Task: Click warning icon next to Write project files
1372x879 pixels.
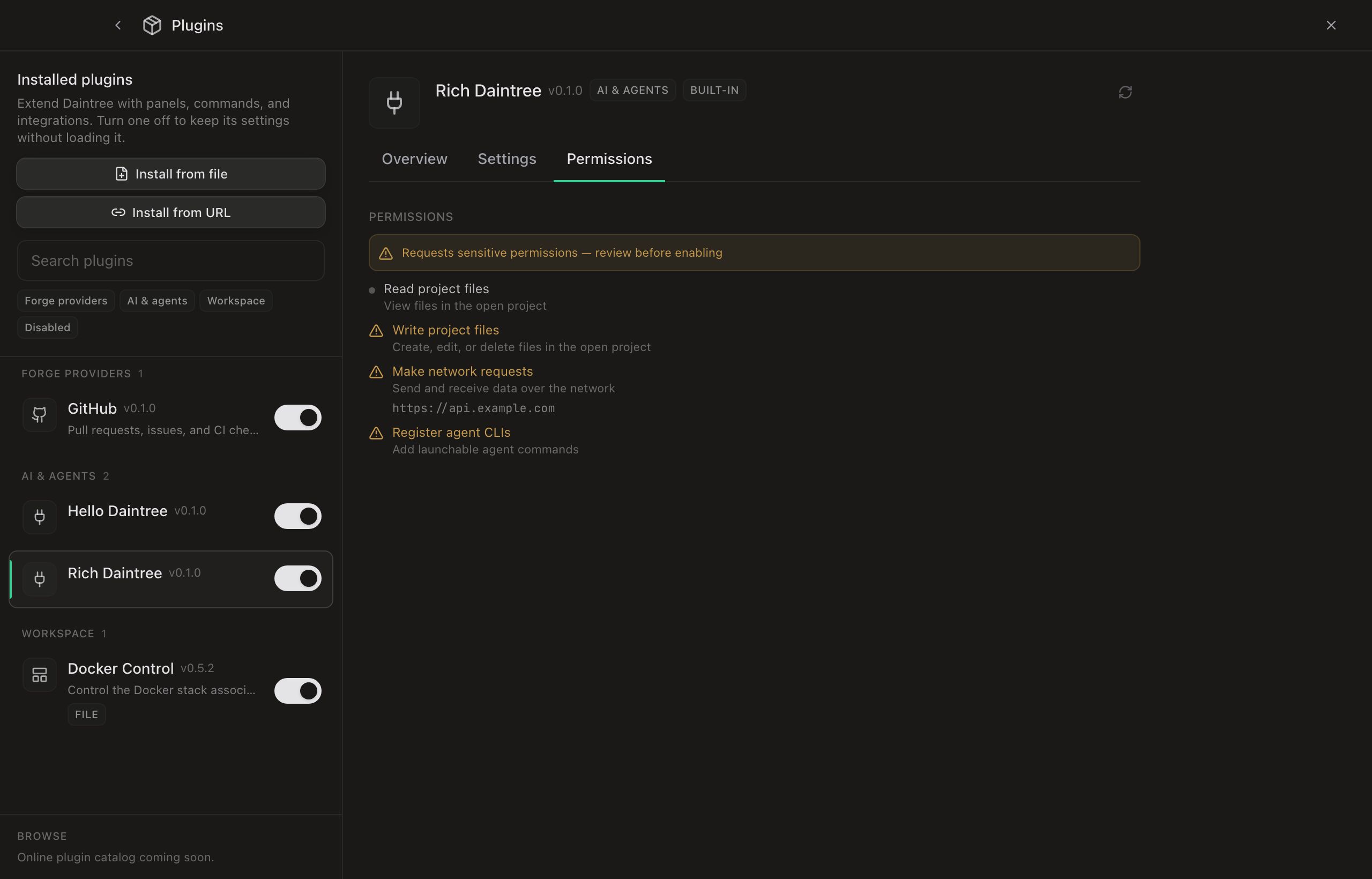Action: point(376,331)
